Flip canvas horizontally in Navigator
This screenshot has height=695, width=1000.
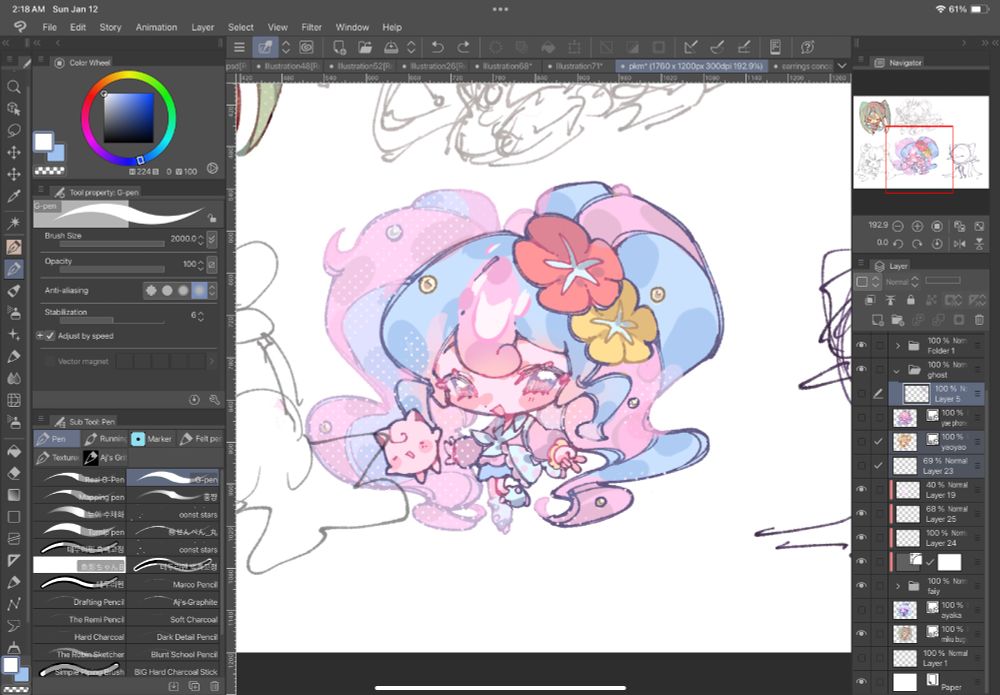click(x=959, y=244)
